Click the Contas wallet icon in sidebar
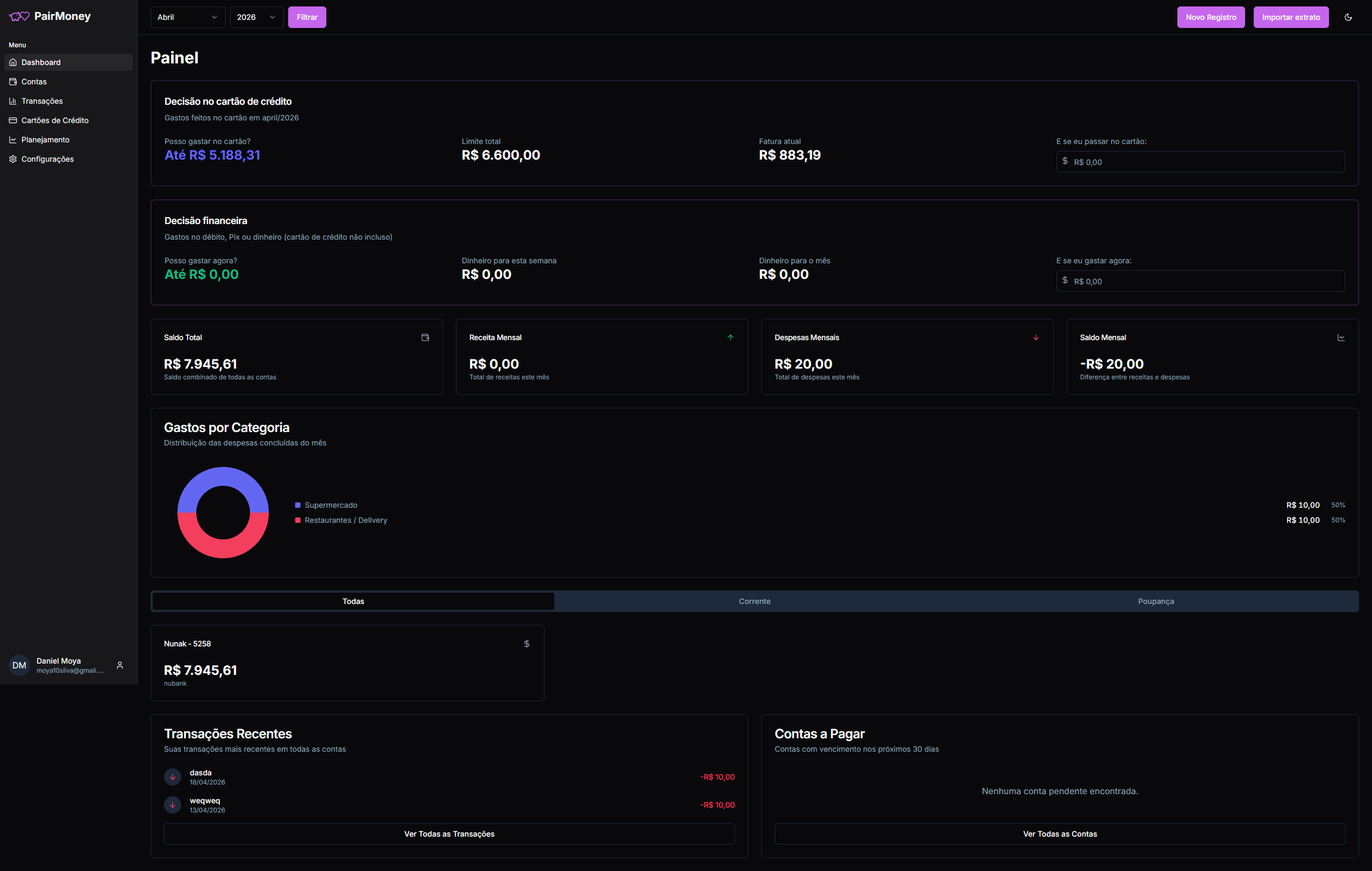The width and height of the screenshot is (1372, 871). 12,82
